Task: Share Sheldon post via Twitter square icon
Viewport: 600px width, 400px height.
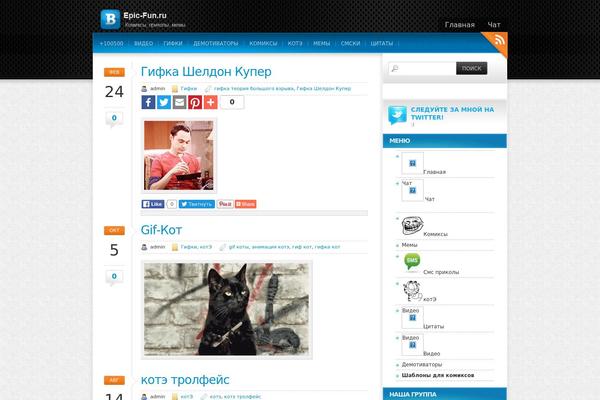Action: [164, 102]
